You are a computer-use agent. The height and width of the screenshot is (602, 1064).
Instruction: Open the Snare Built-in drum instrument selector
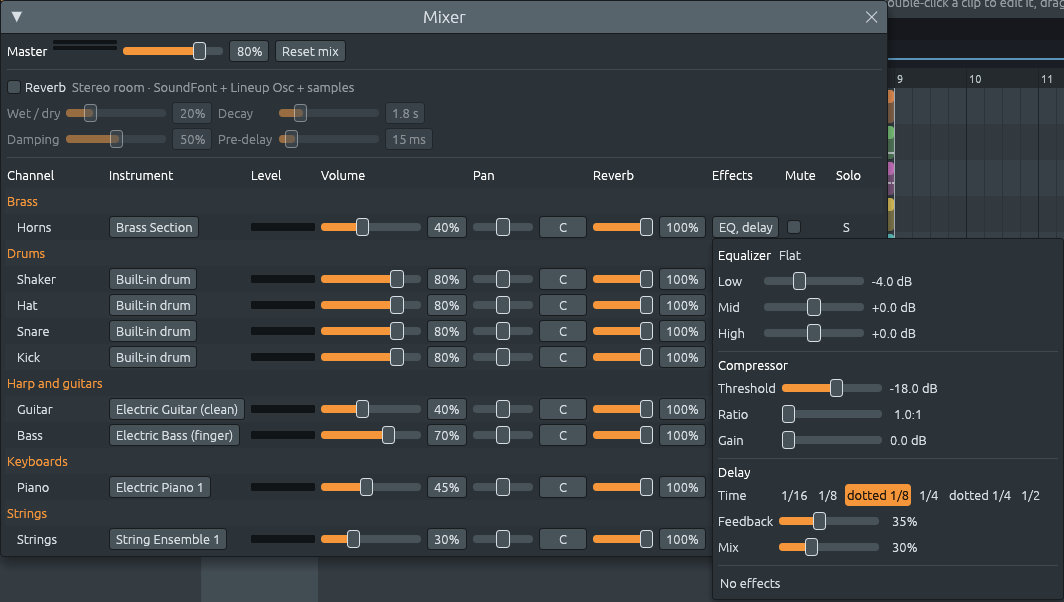tap(153, 331)
